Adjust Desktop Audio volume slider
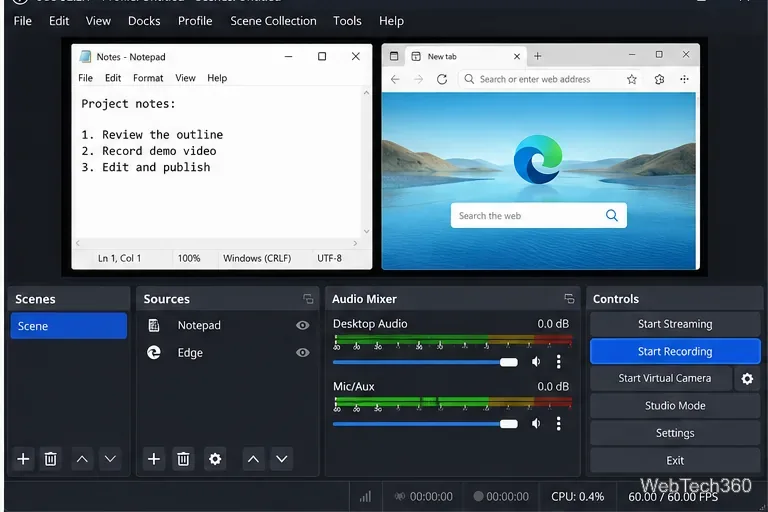 (425, 362)
